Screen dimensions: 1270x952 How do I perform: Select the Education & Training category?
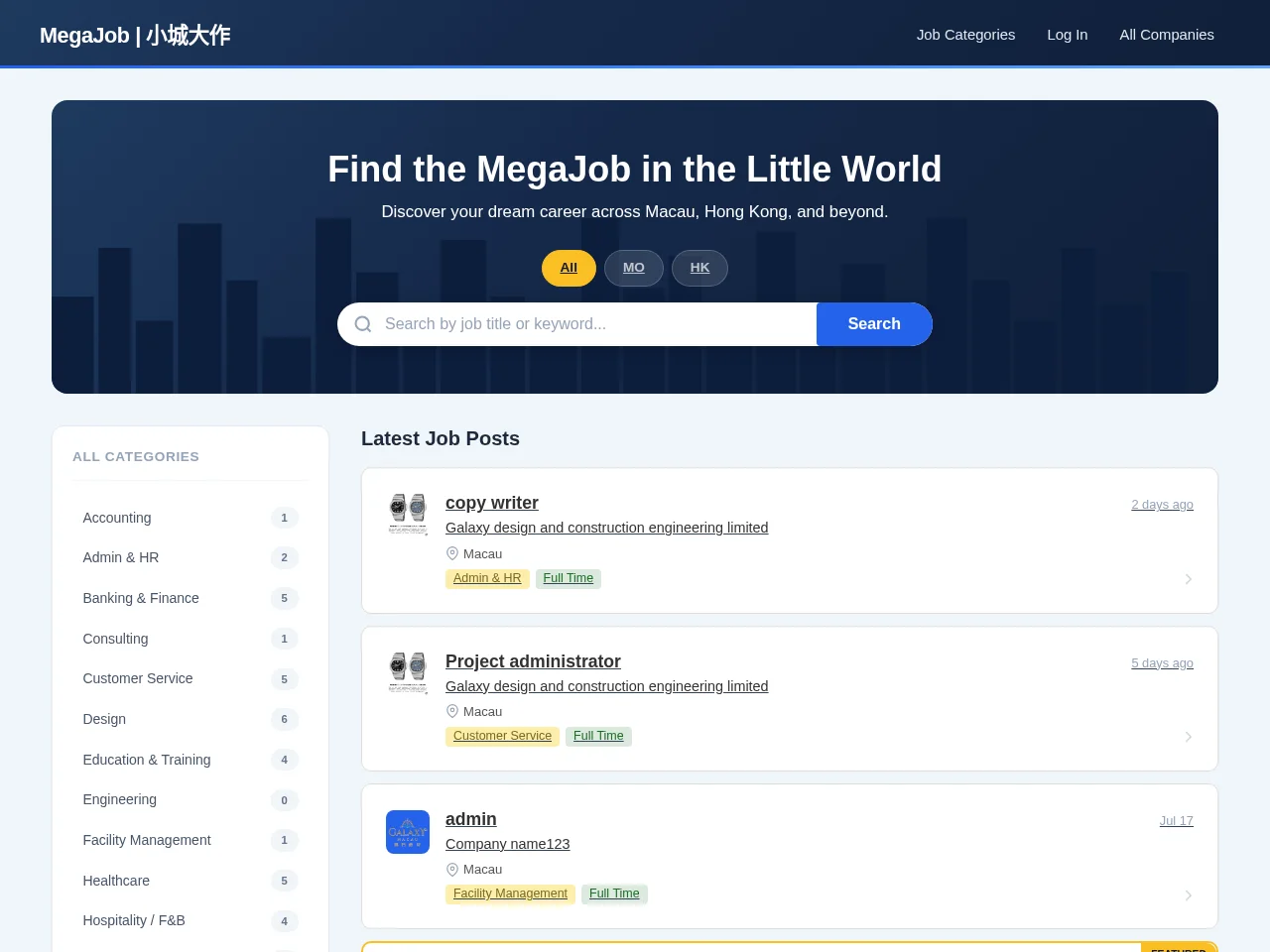190,760
